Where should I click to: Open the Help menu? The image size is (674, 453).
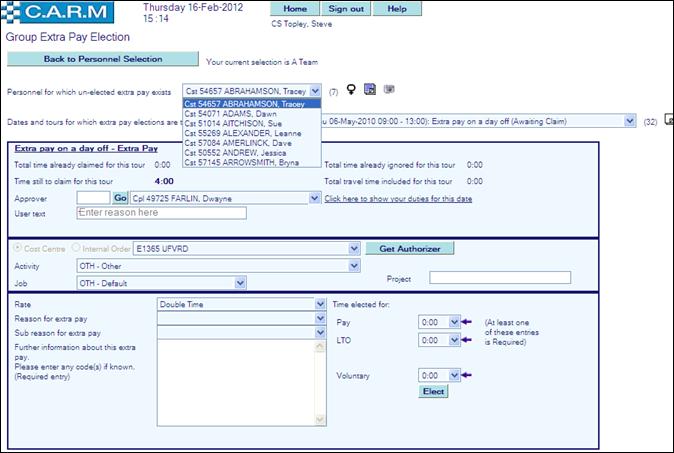pos(397,9)
